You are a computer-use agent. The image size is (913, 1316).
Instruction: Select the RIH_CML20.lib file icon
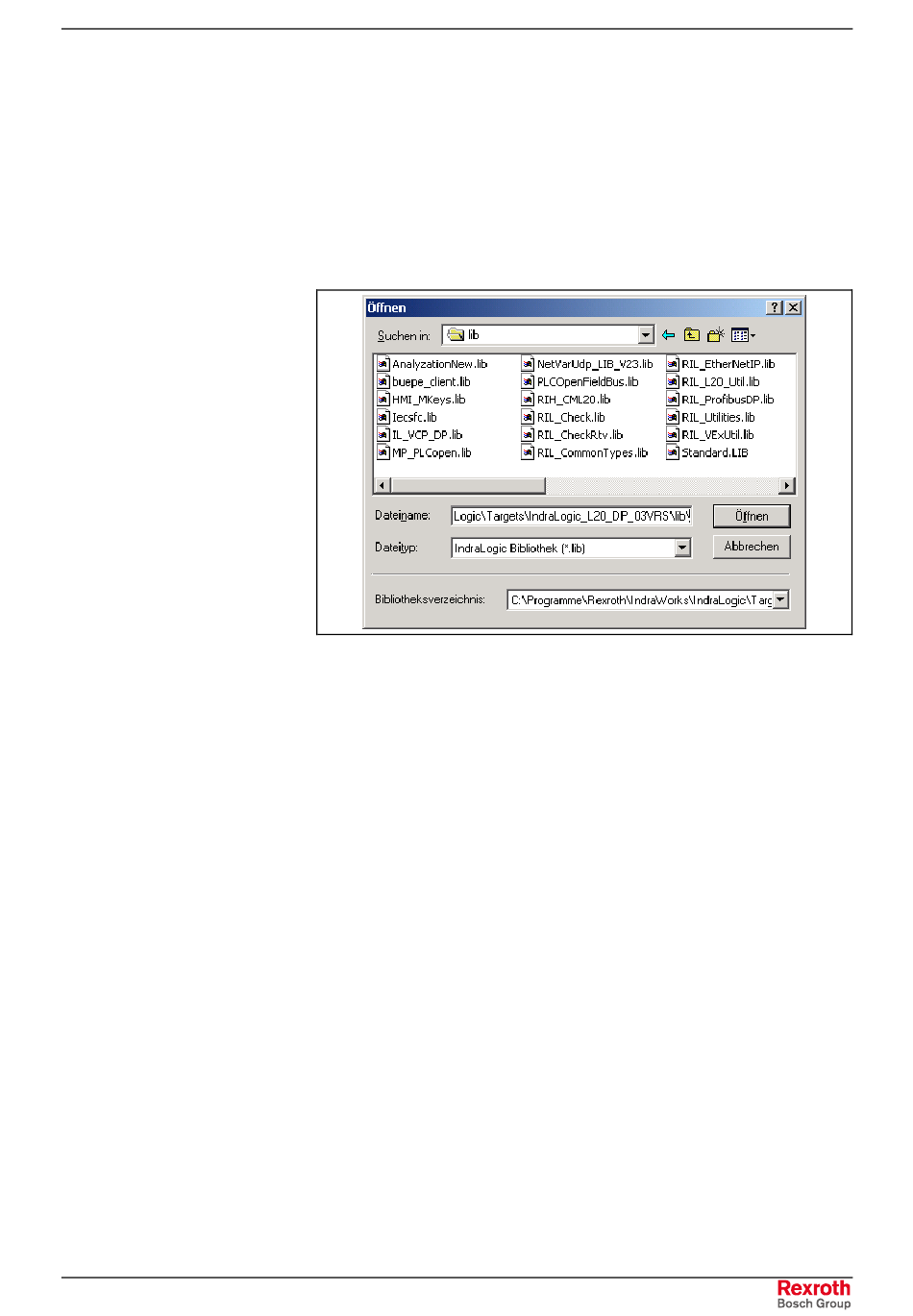pyautogui.click(x=528, y=400)
